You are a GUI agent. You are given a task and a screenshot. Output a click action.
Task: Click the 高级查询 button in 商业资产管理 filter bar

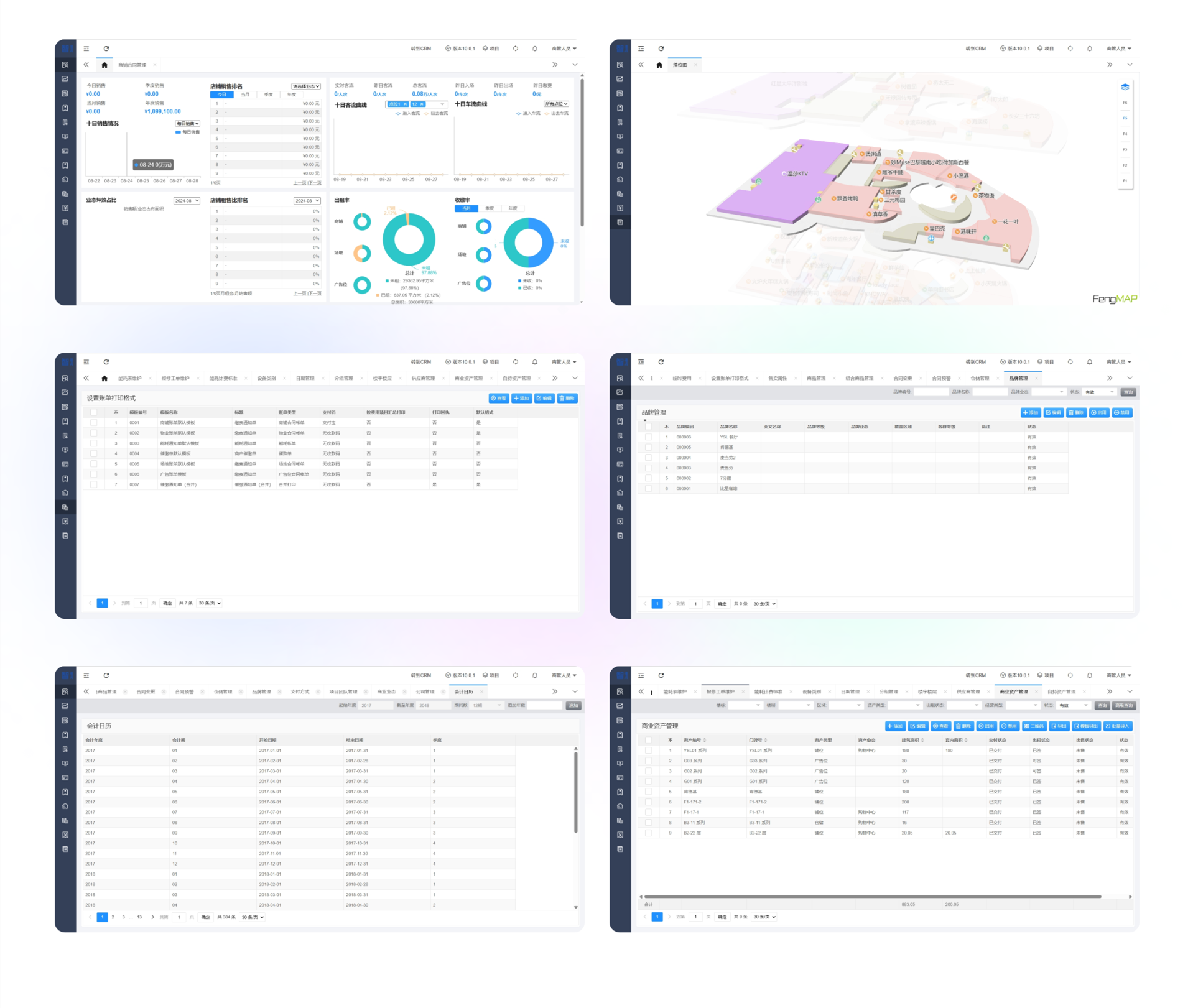click(x=1124, y=705)
